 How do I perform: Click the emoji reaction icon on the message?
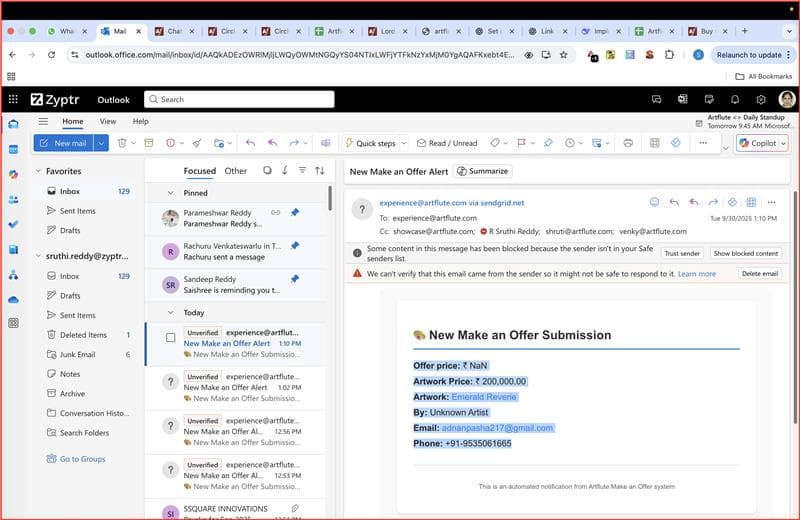pyautogui.click(x=655, y=202)
